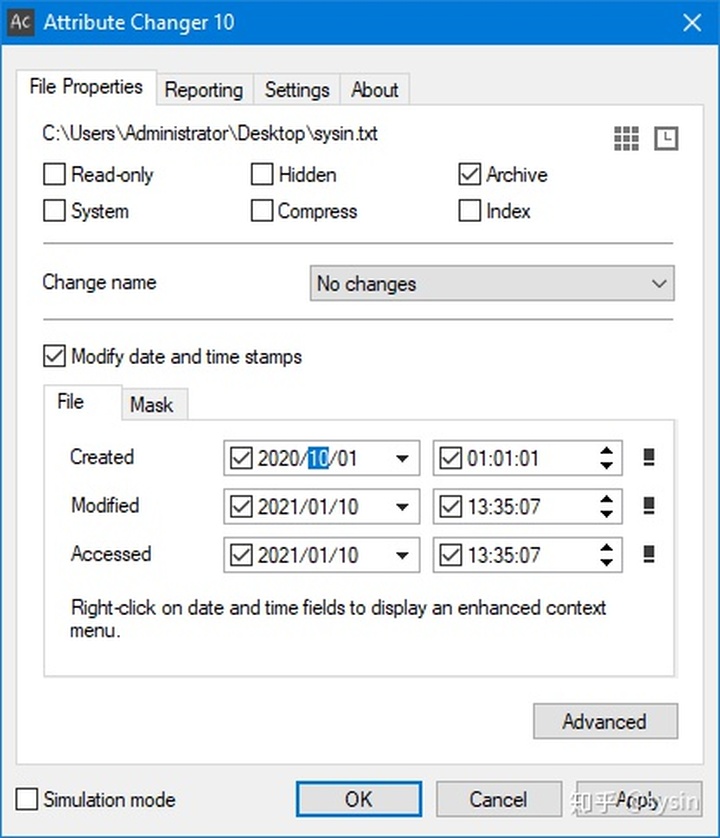Enable the Index attribute

[469, 211]
